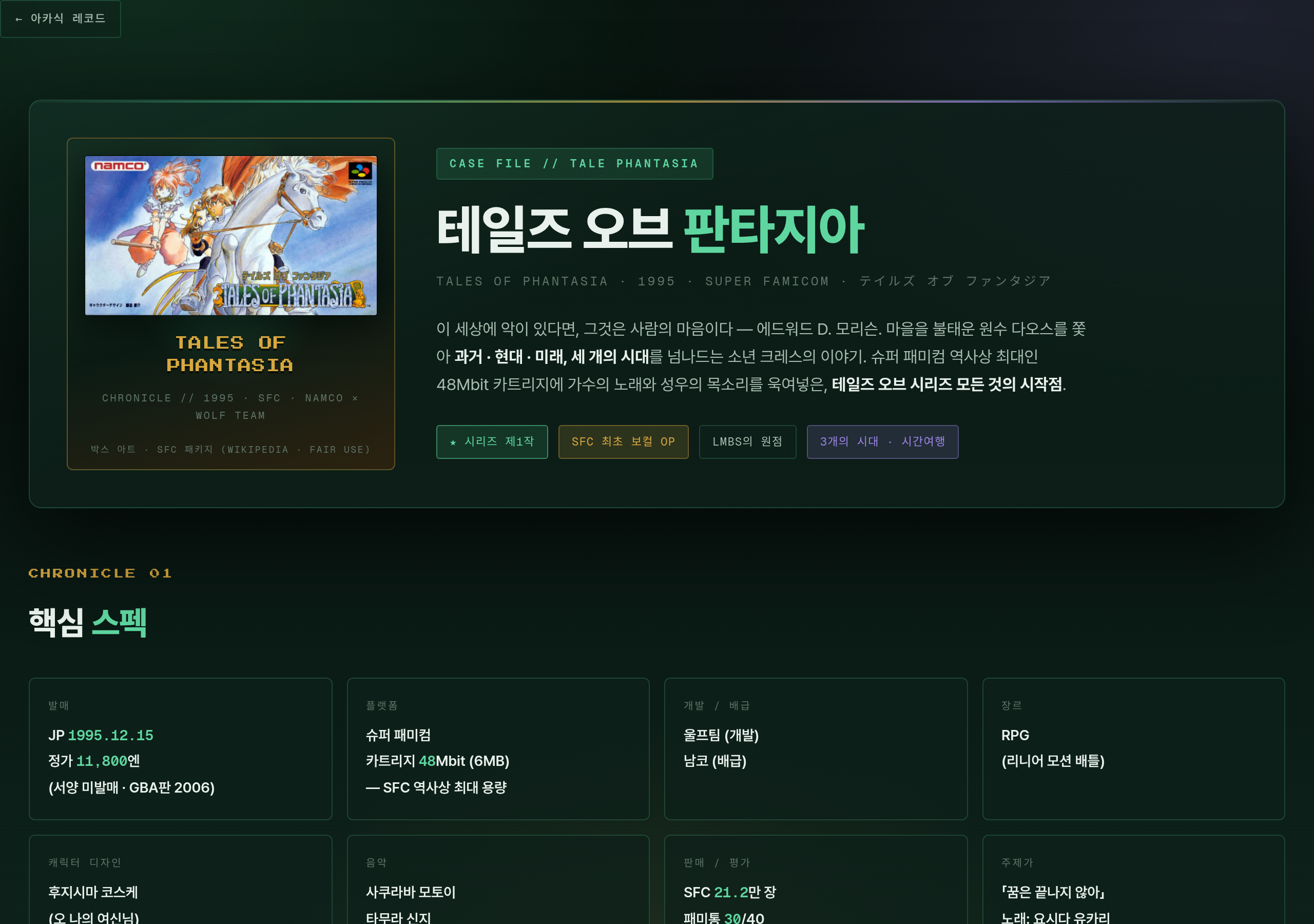Select the 시리즈 제1작 tag
The image size is (1314, 924).
tap(492, 441)
